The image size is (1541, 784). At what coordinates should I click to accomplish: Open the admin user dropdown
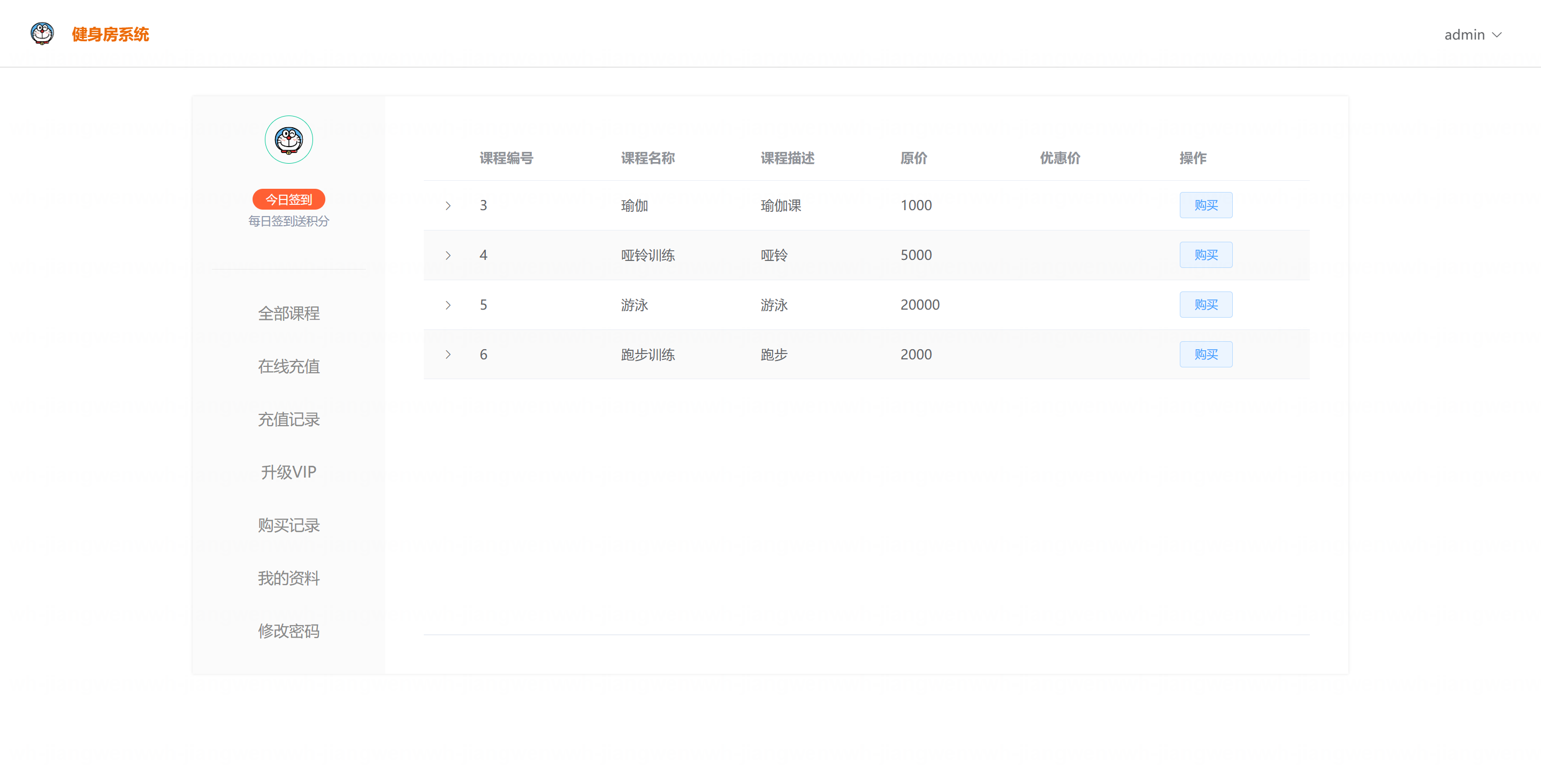pyautogui.click(x=1472, y=35)
